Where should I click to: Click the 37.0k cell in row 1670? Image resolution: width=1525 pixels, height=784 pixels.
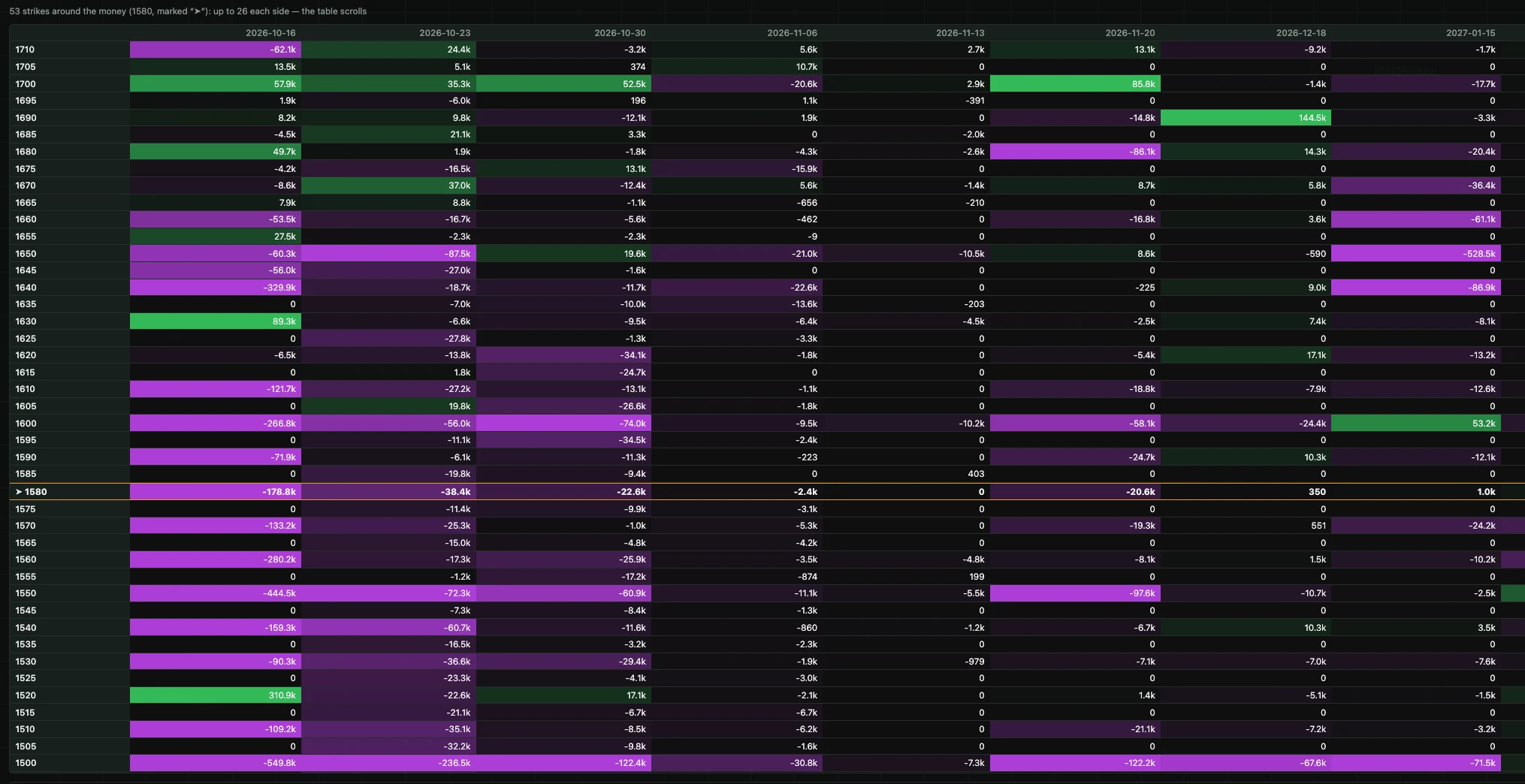[388, 185]
